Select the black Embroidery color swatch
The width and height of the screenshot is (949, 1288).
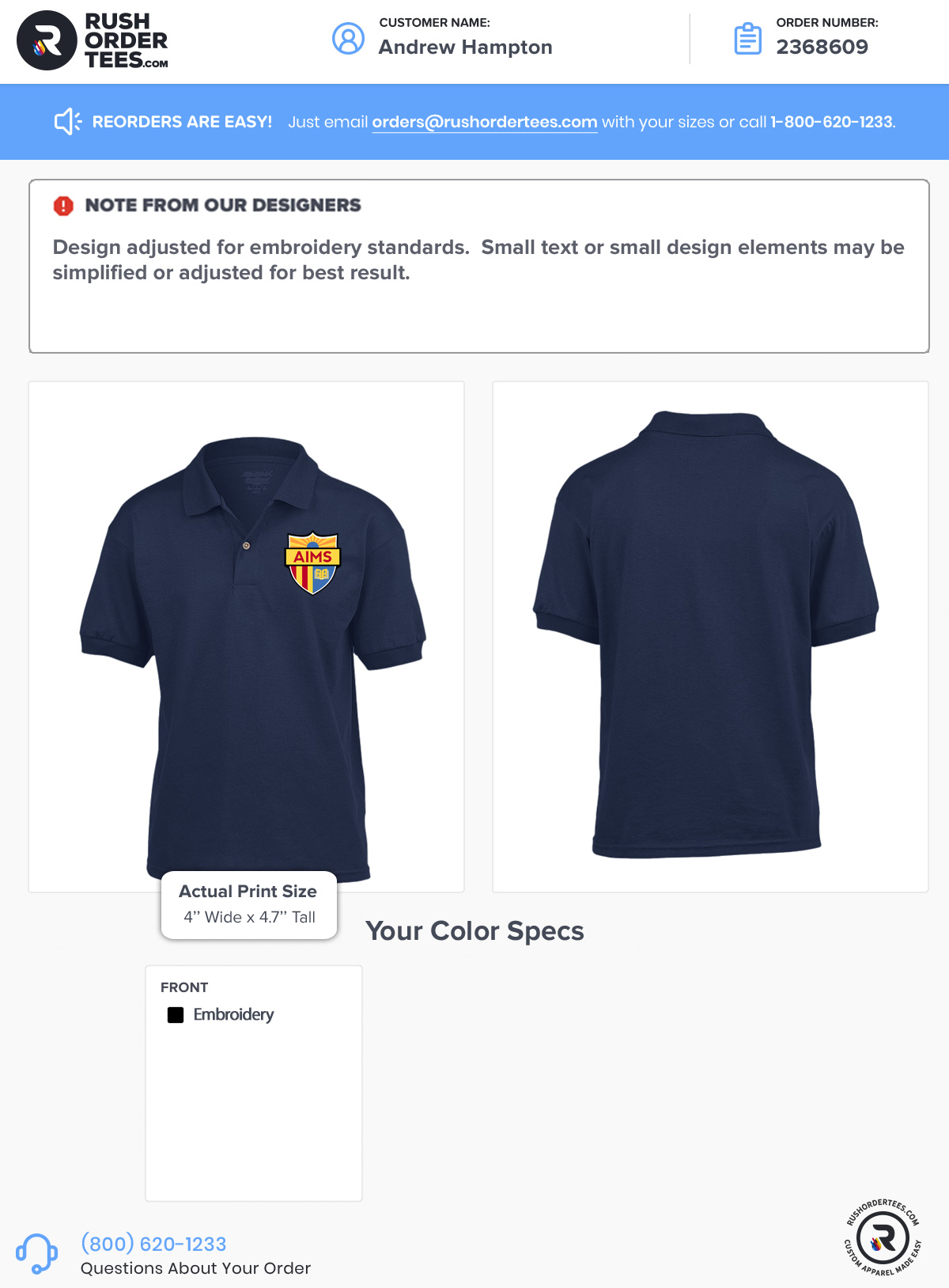click(x=176, y=1015)
